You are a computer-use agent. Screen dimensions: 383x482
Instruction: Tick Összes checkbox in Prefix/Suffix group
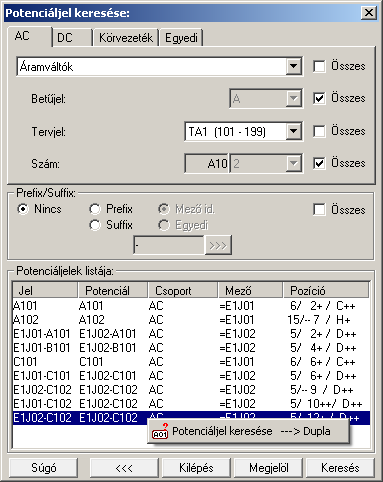click(x=319, y=210)
